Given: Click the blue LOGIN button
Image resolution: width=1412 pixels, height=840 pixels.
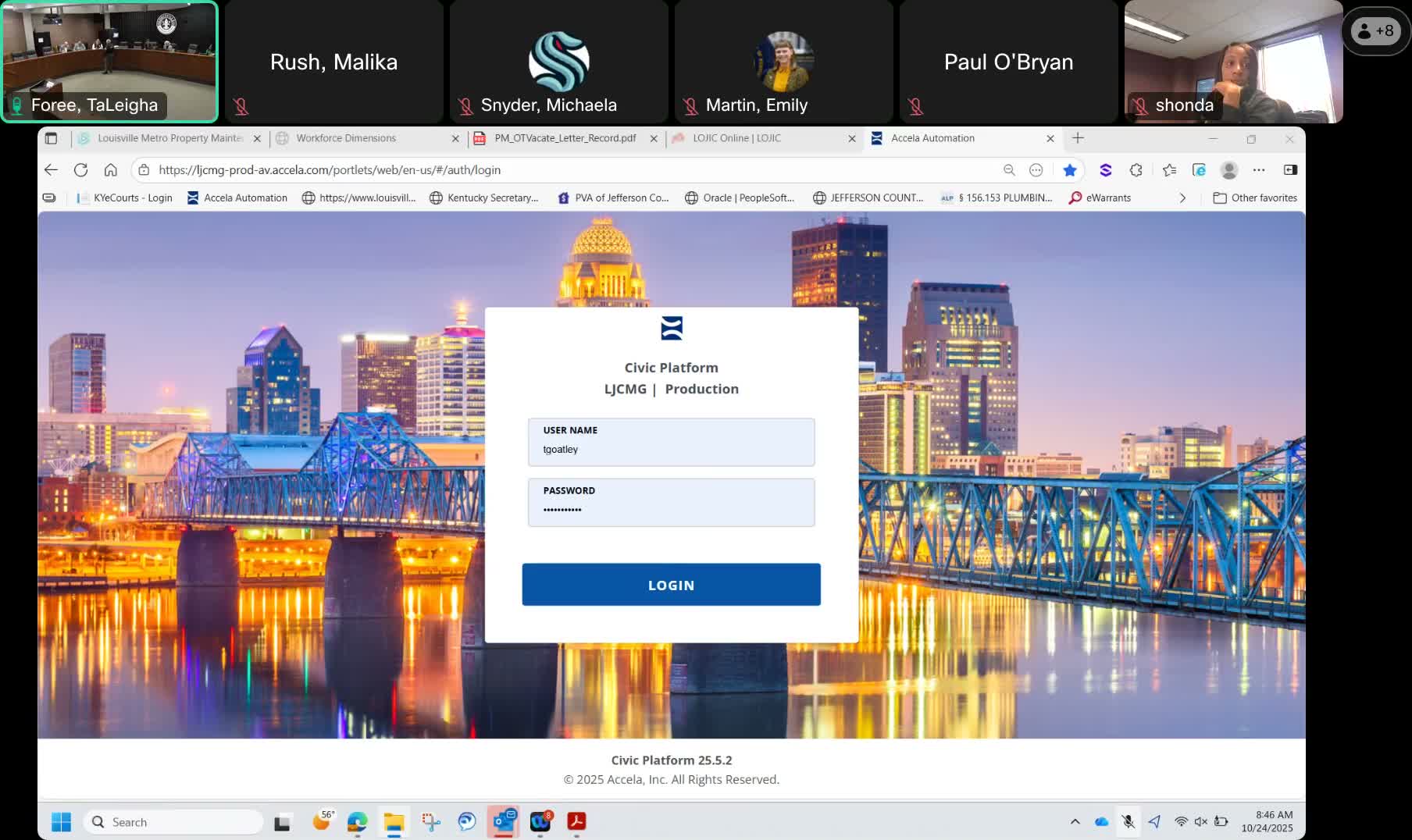Looking at the screenshot, I should [x=671, y=585].
